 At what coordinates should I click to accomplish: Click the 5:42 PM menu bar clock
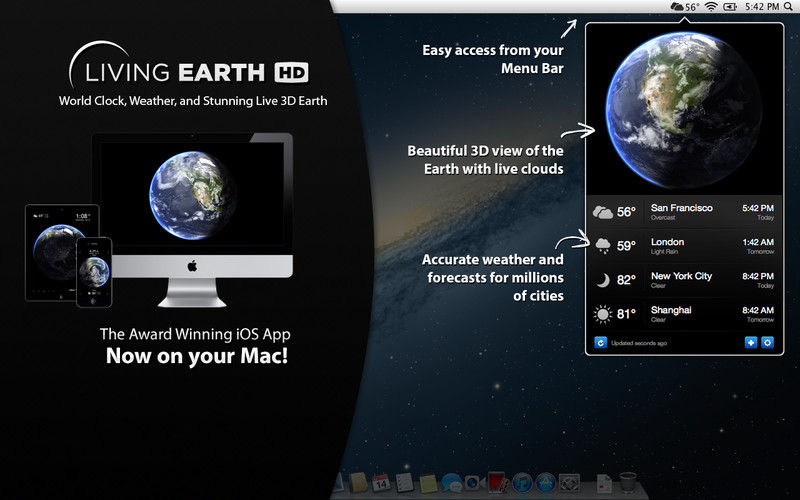(761, 7)
